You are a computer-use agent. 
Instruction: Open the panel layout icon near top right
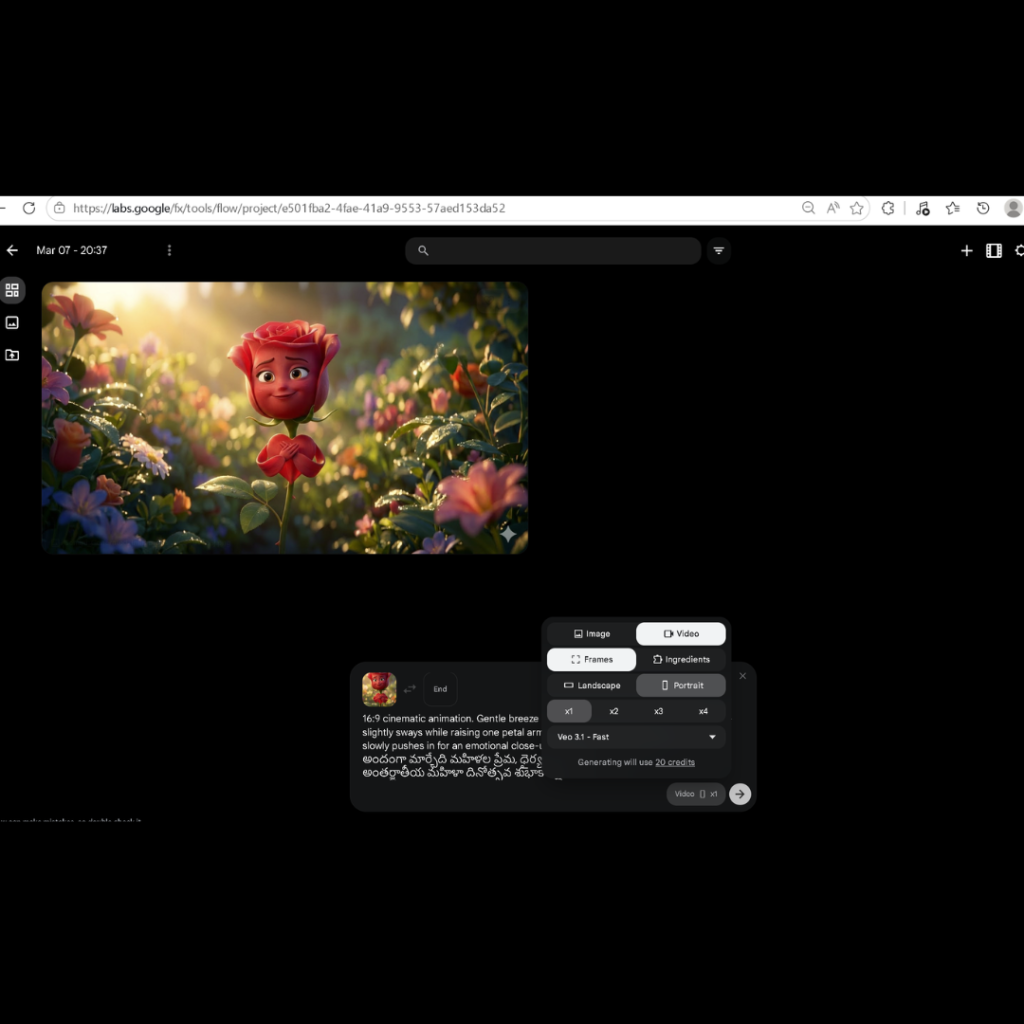coord(993,250)
